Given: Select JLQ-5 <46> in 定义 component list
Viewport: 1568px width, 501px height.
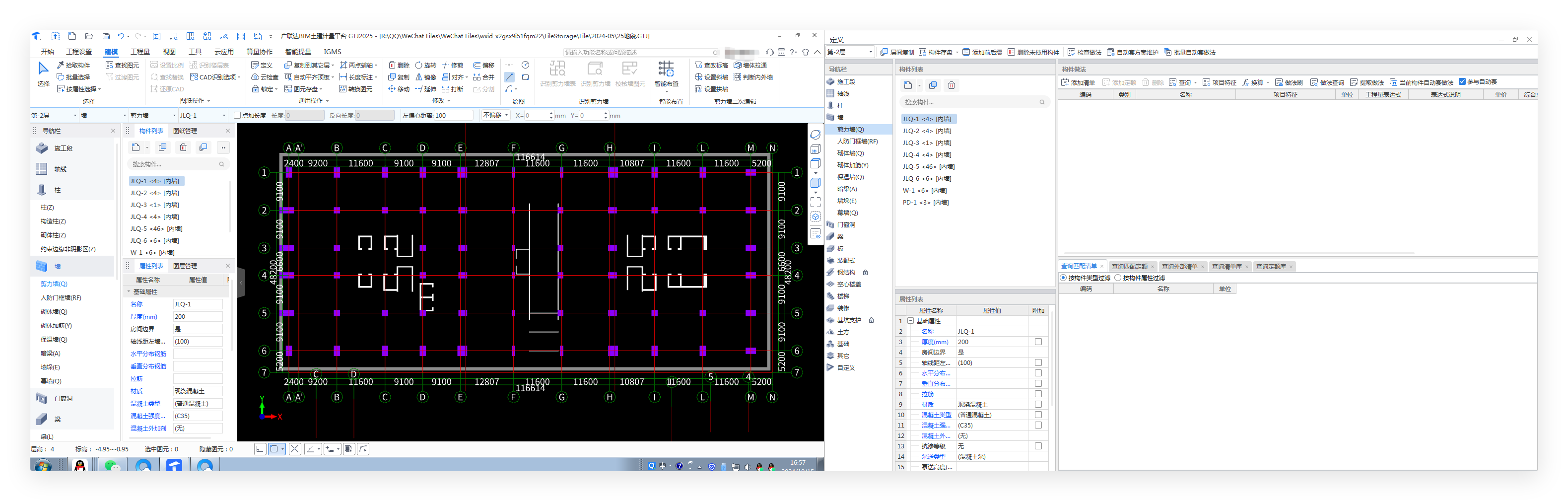Looking at the screenshot, I should [x=928, y=166].
